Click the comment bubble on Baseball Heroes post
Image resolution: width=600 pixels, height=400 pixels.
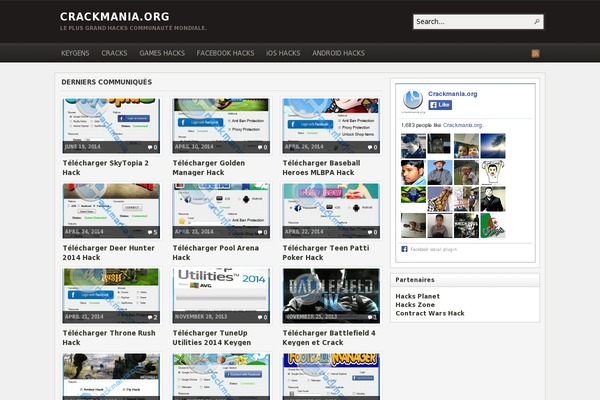370,147
